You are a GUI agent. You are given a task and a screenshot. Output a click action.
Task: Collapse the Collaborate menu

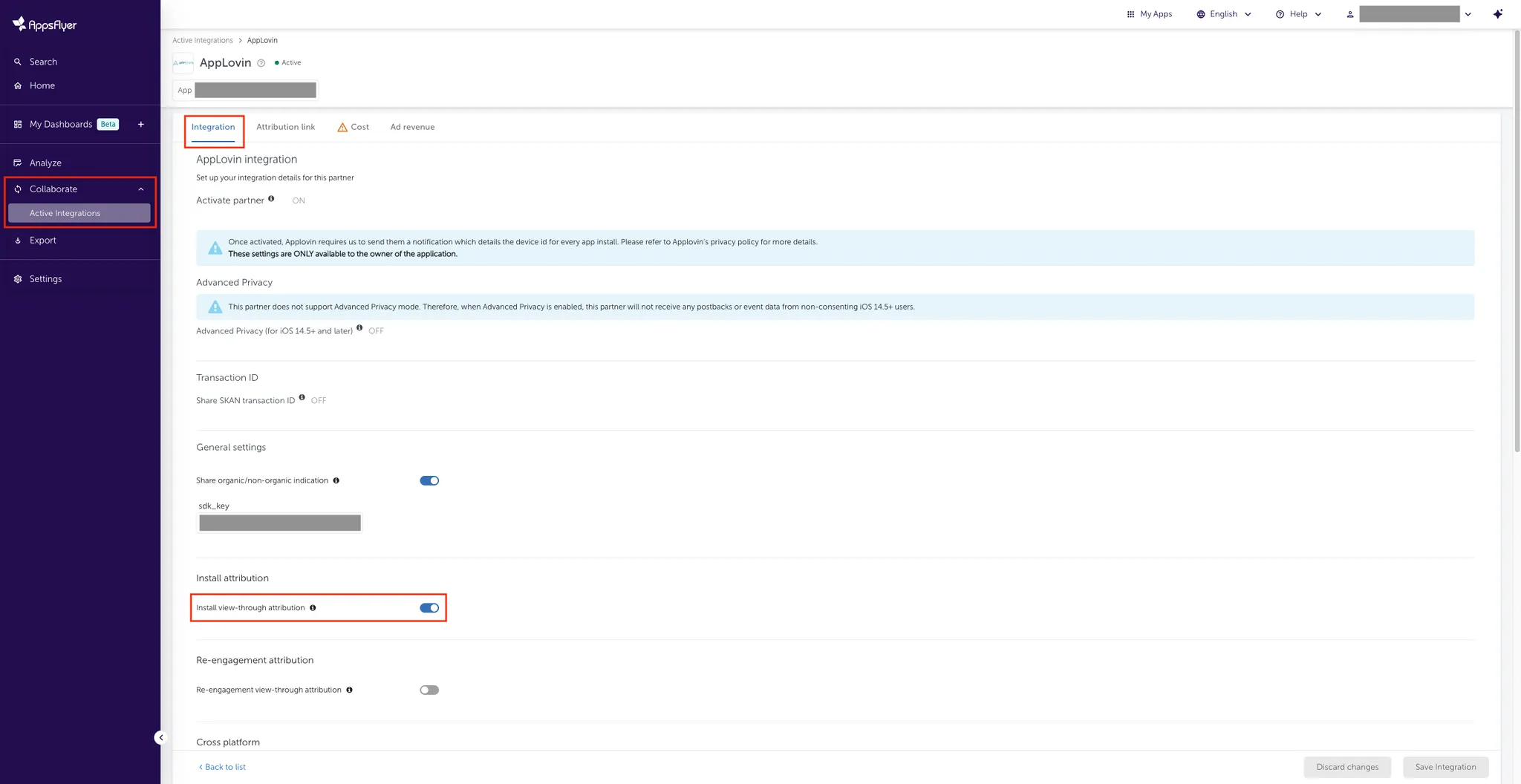(140, 189)
